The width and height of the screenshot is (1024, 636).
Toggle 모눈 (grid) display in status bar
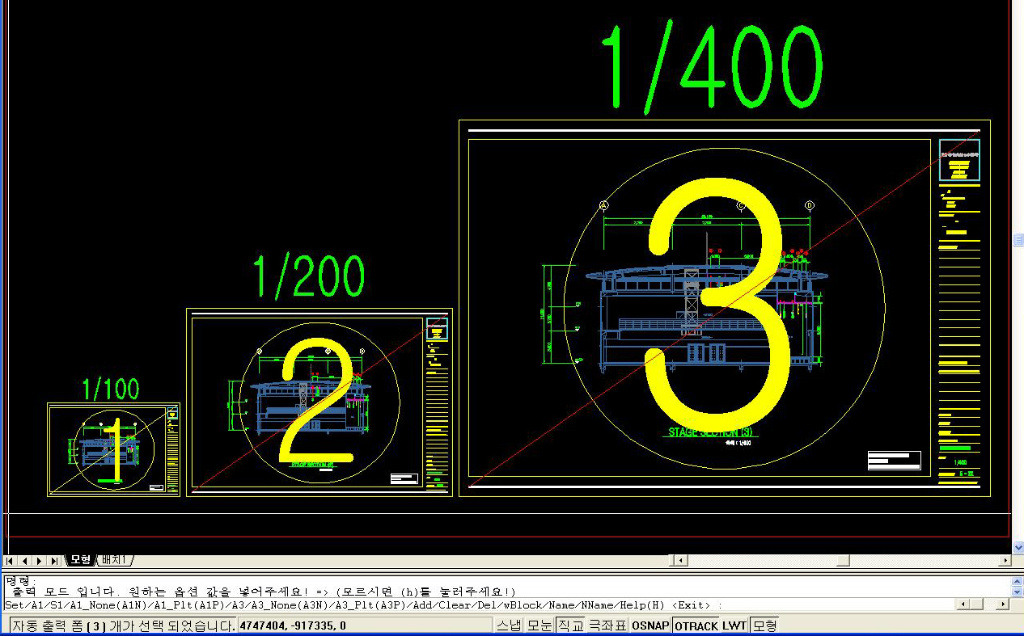point(540,626)
